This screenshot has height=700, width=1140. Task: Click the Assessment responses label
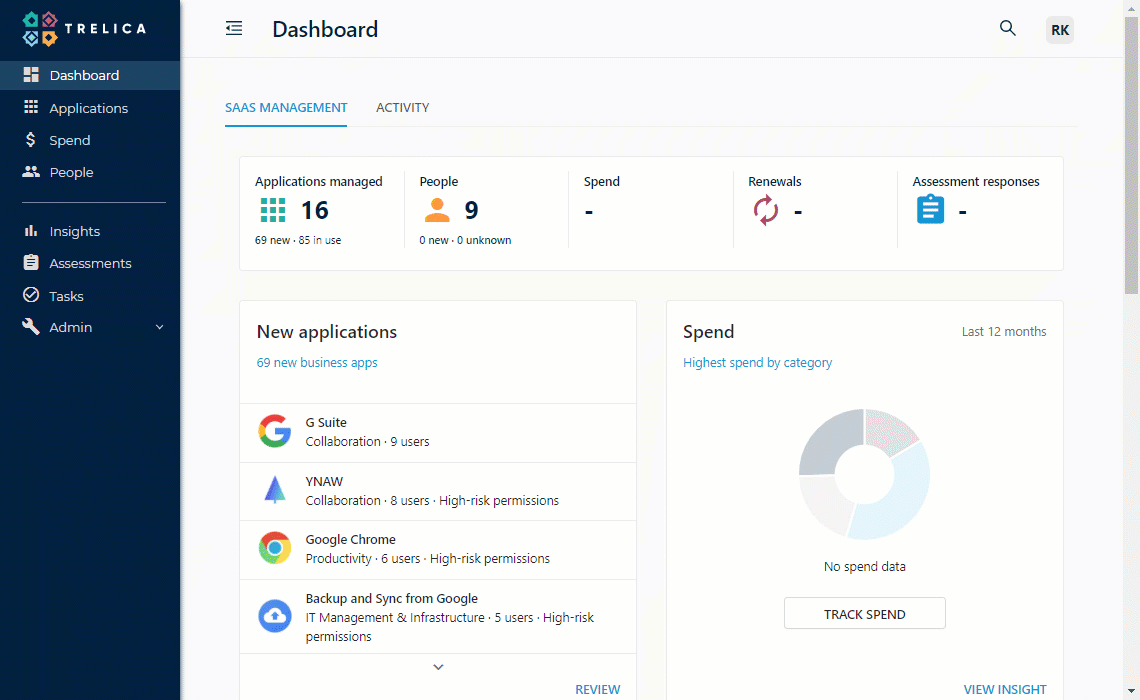[976, 181]
